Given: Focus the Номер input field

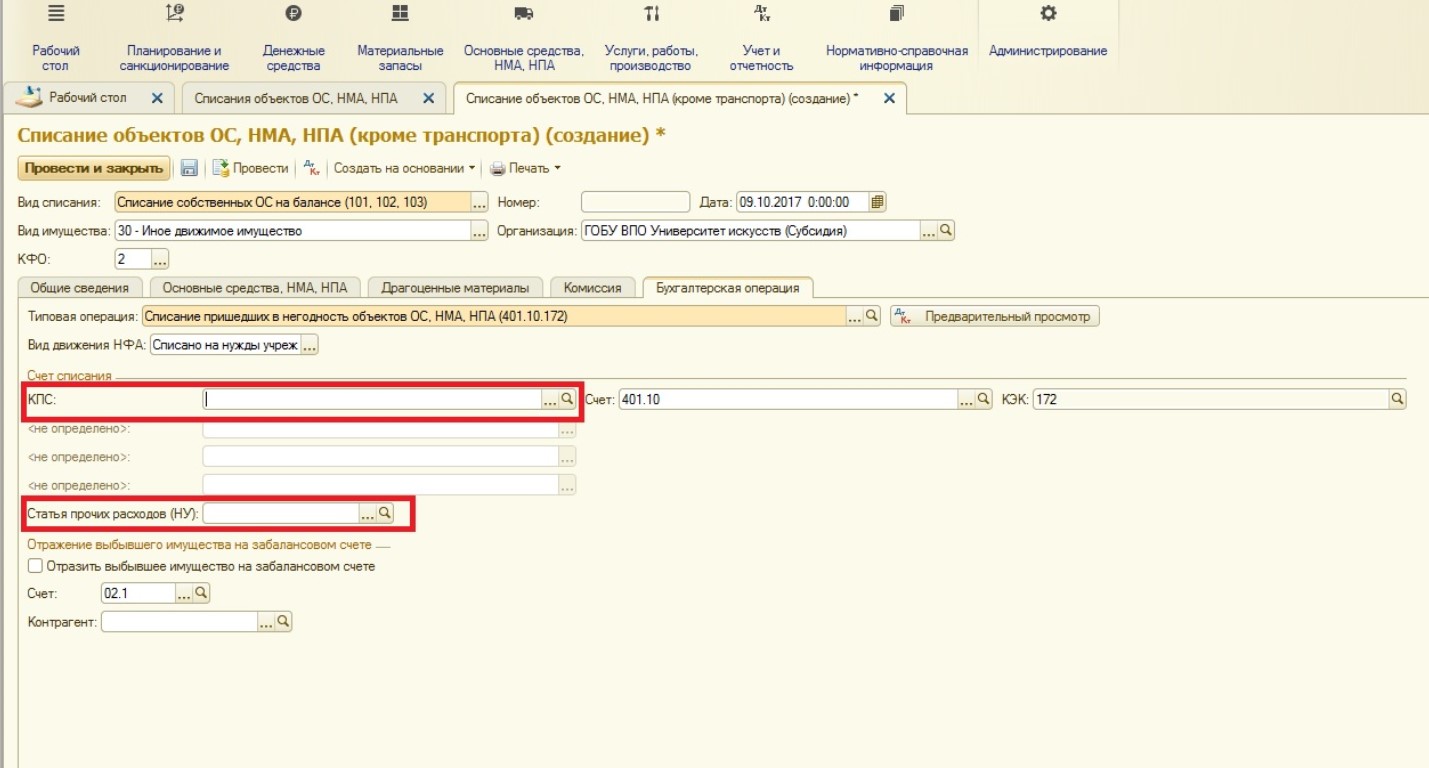Looking at the screenshot, I should point(635,202).
